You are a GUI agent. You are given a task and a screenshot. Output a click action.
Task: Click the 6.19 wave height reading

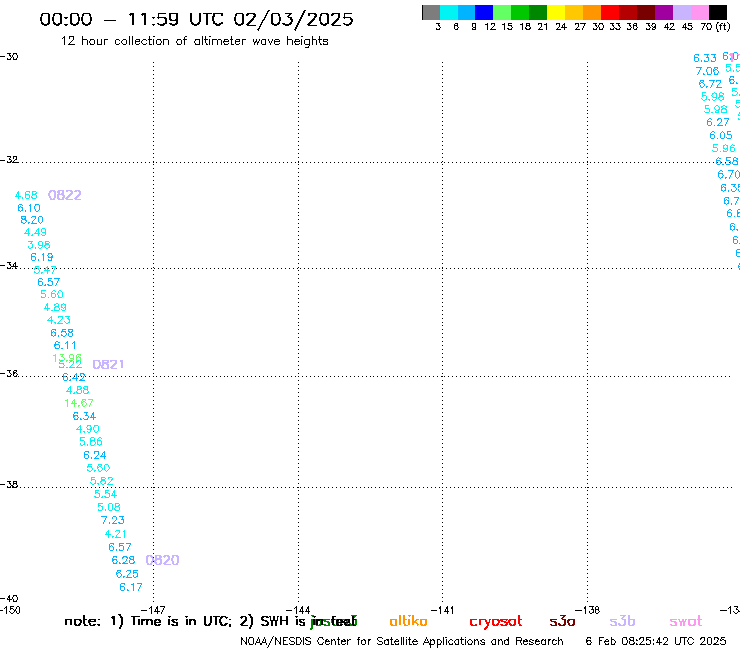point(42,257)
